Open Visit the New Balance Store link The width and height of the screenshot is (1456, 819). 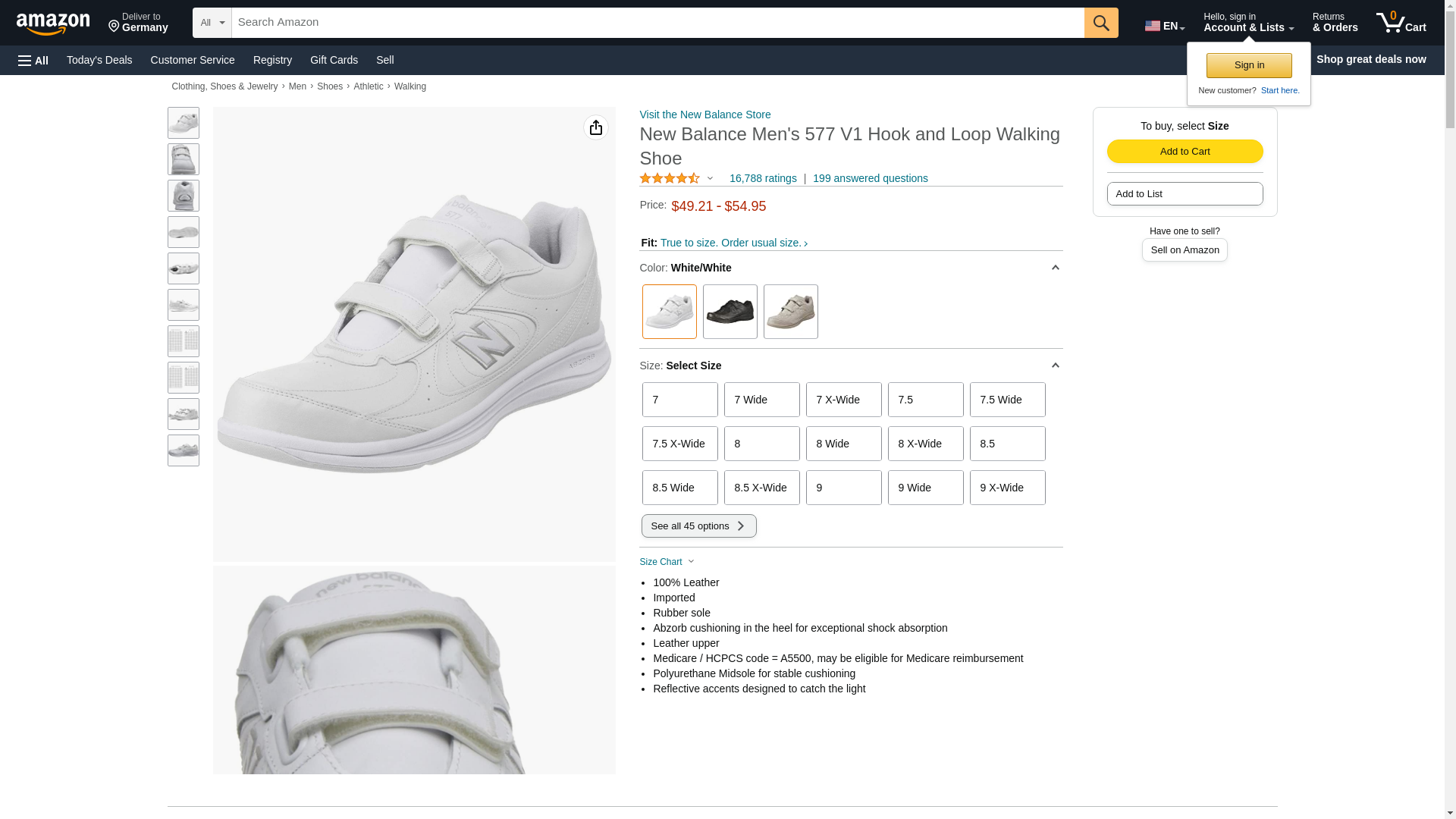[x=705, y=115]
